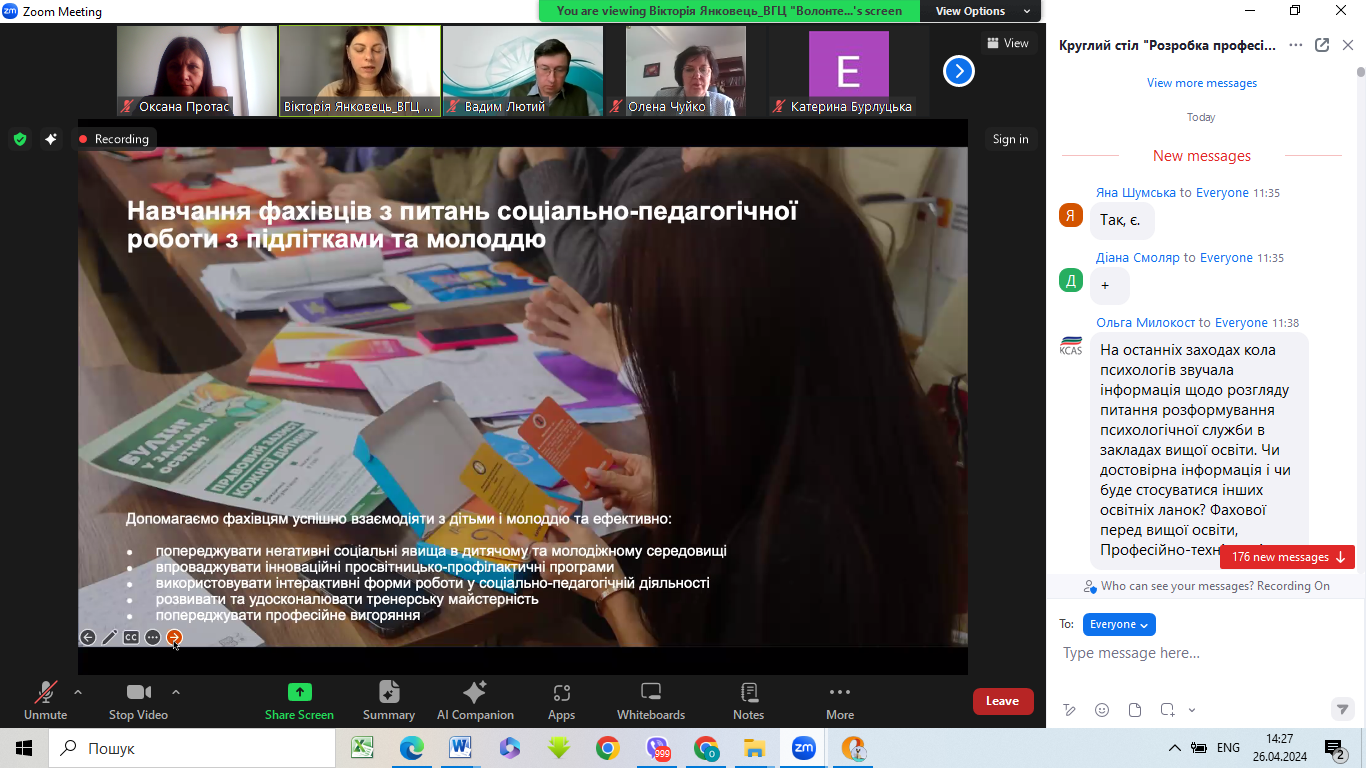Viewport: 1366px width, 768px height.
Task: Turn on closed captions on the slide
Action: (131, 637)
